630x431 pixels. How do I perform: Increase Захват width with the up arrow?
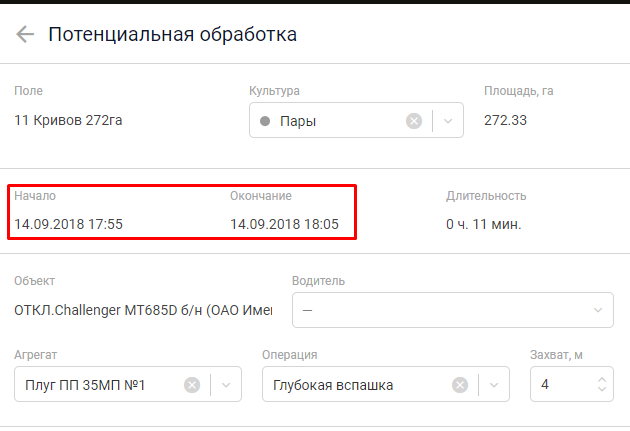point(600,379)
